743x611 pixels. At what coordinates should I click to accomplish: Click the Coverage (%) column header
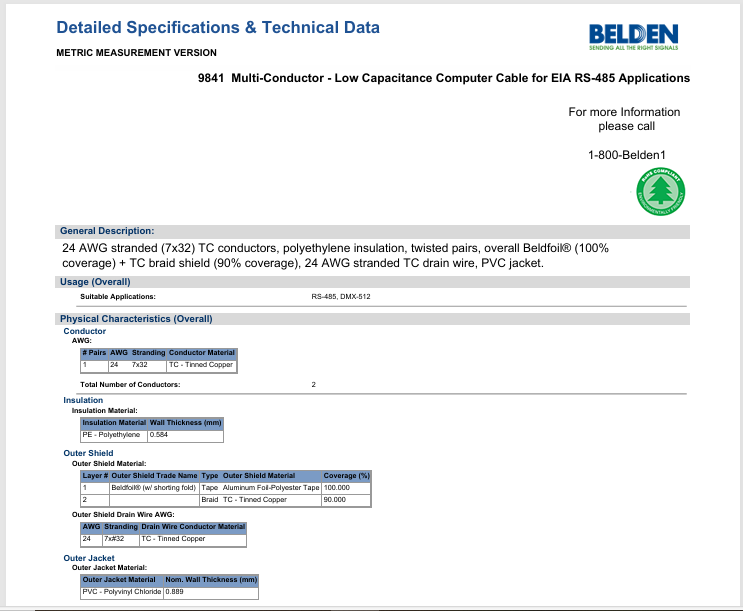point(346,475)
